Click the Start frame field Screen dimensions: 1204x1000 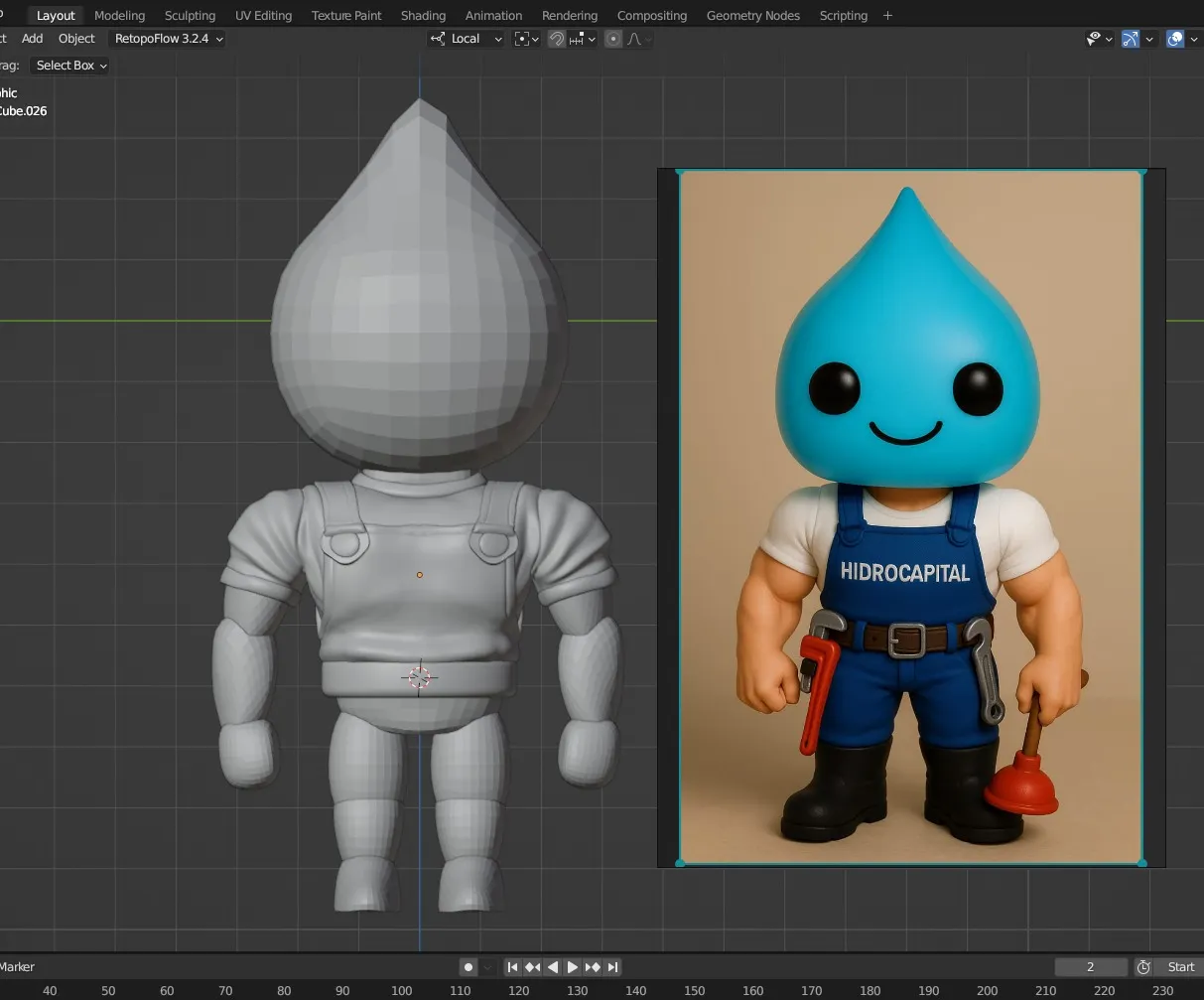(1179, 967)
